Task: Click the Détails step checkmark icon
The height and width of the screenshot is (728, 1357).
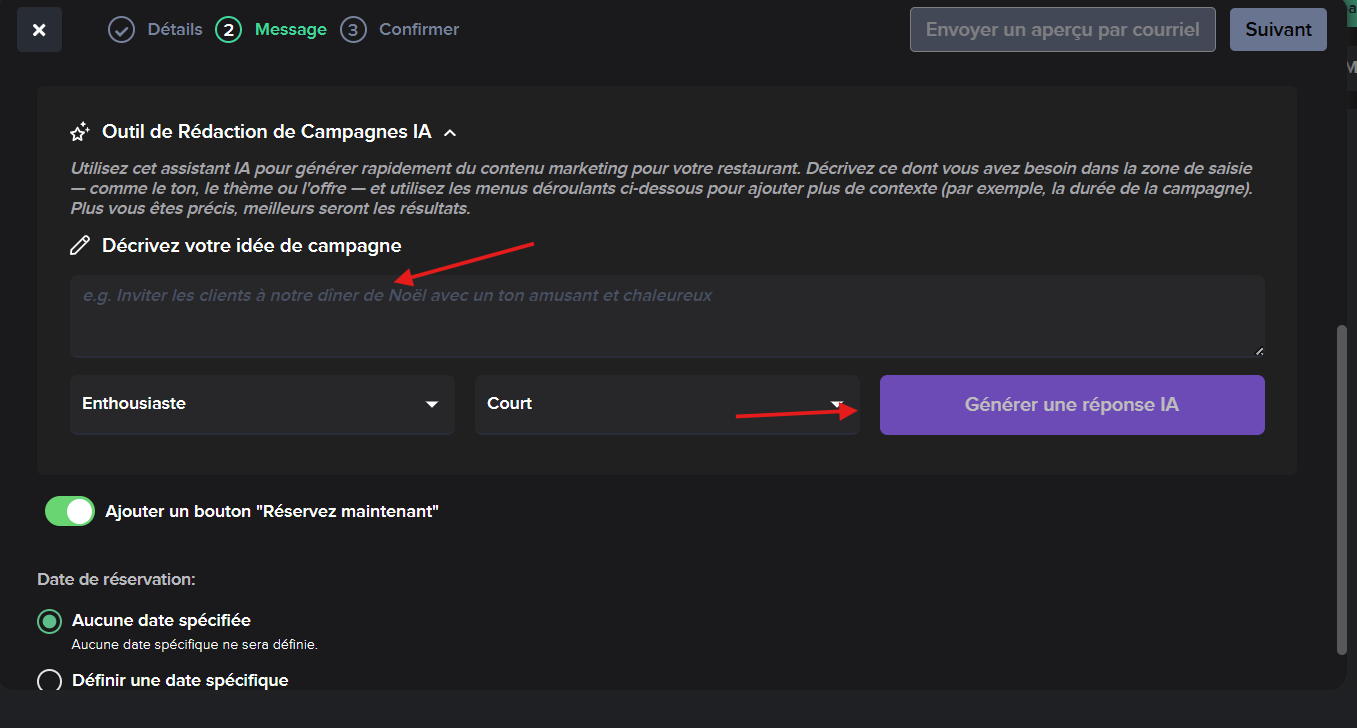Action: click(x=121, y=30)
